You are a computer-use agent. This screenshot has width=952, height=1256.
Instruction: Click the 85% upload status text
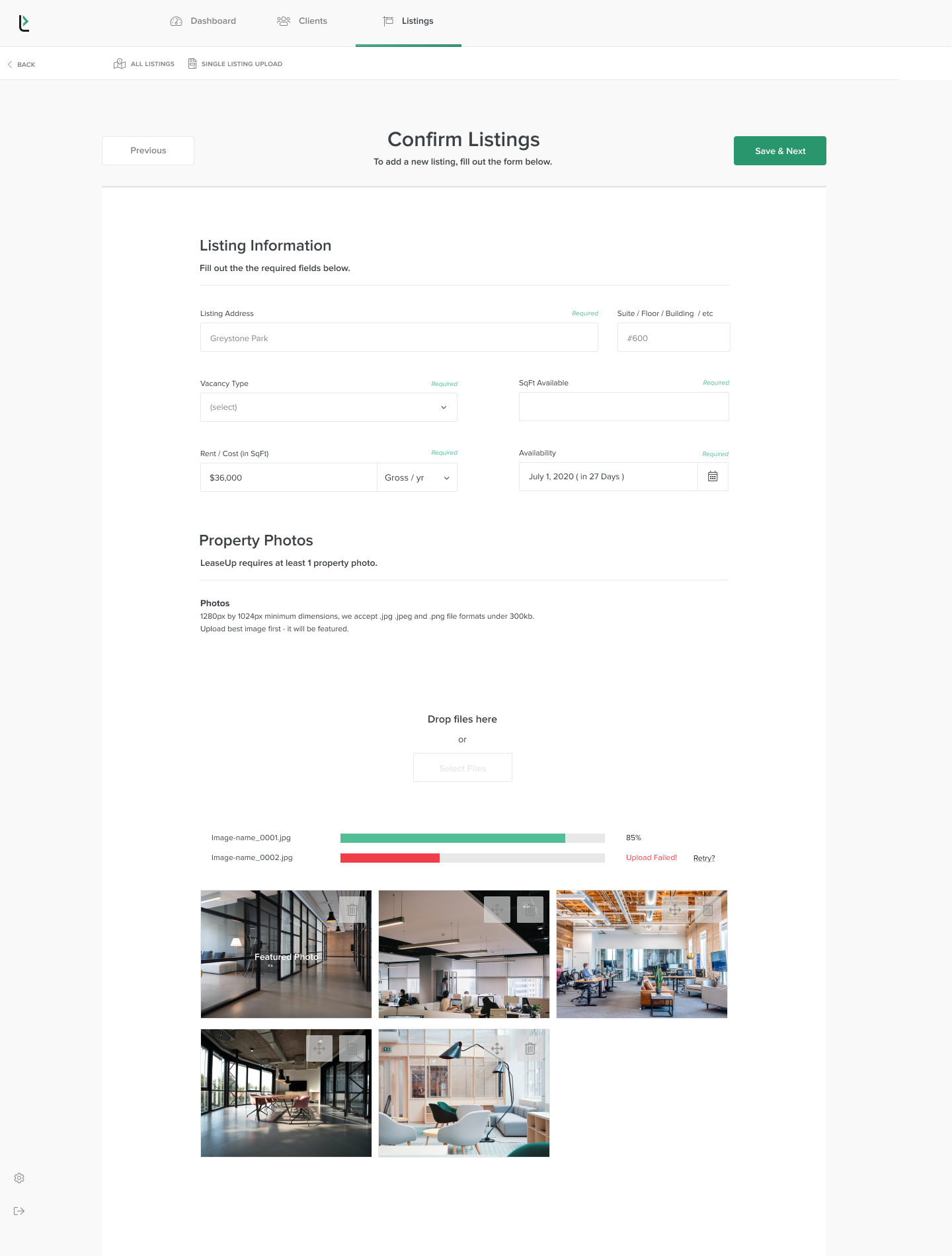tap(633, 838)
